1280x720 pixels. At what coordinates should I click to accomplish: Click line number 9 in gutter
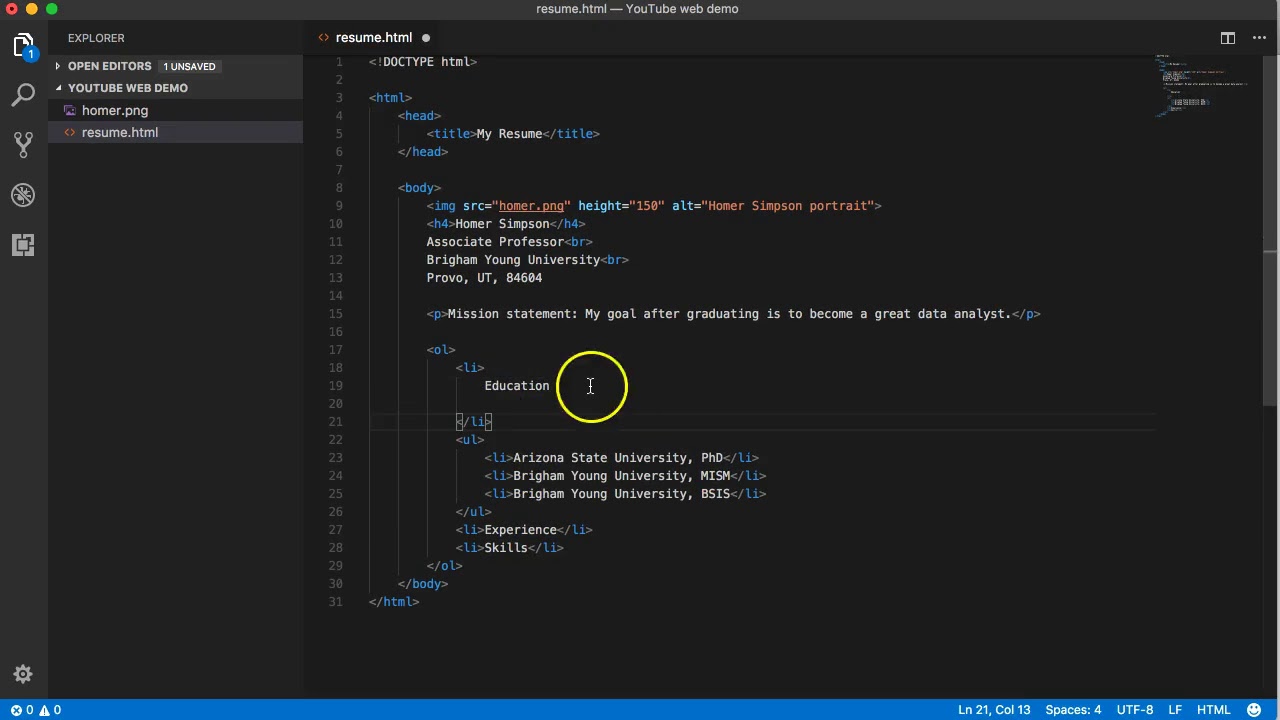click(339, 206)
